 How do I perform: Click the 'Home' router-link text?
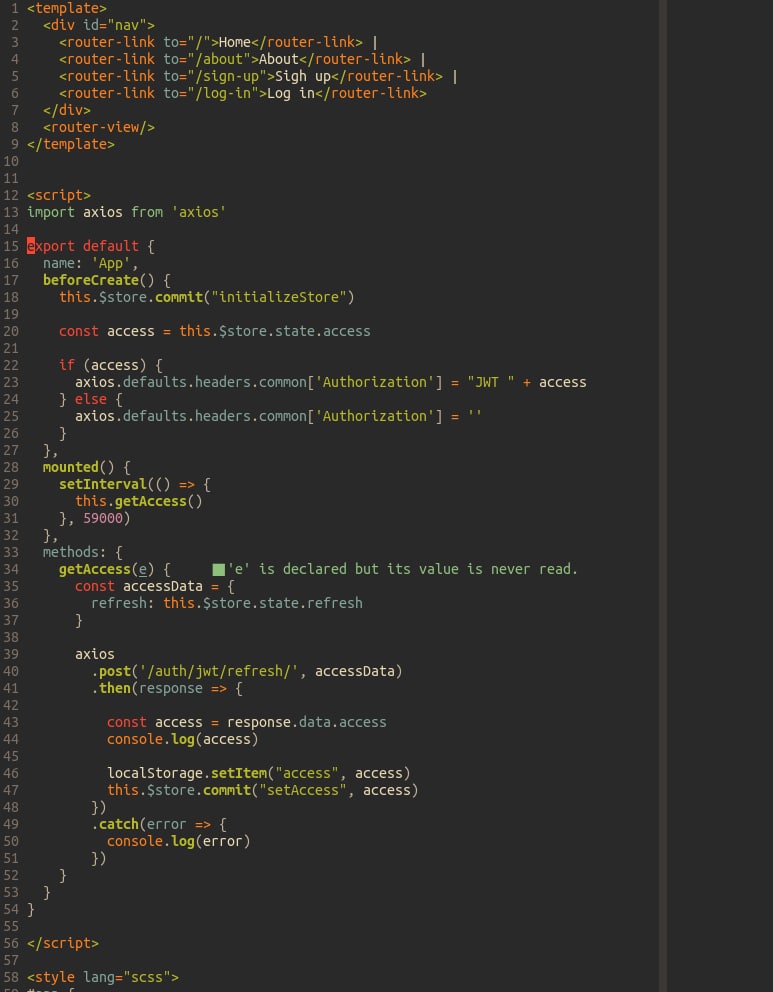pos(235,42)
